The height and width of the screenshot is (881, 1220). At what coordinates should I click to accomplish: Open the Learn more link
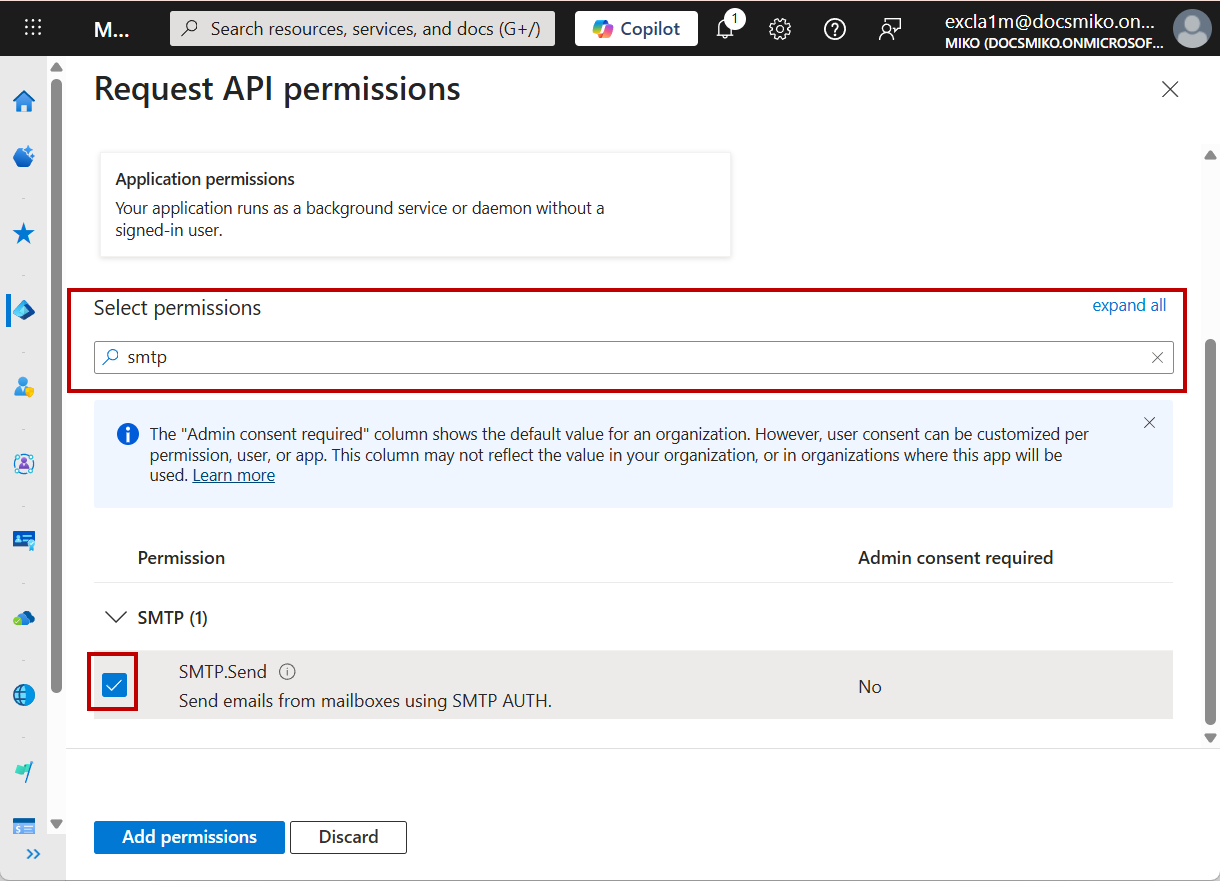pyautogui.click(x=233, y=476)
